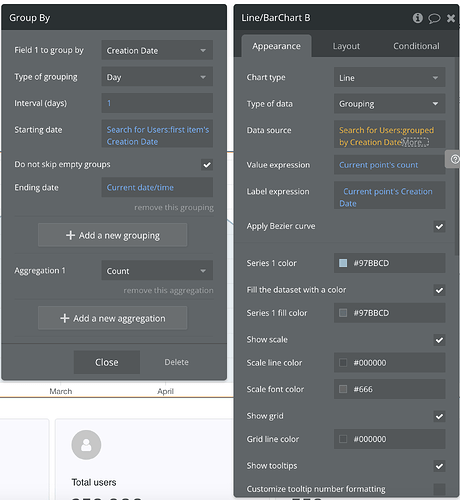This screenshot has height=500, width=460.
Task: Click the remove this aggregation link
Action: click(169, 290)
